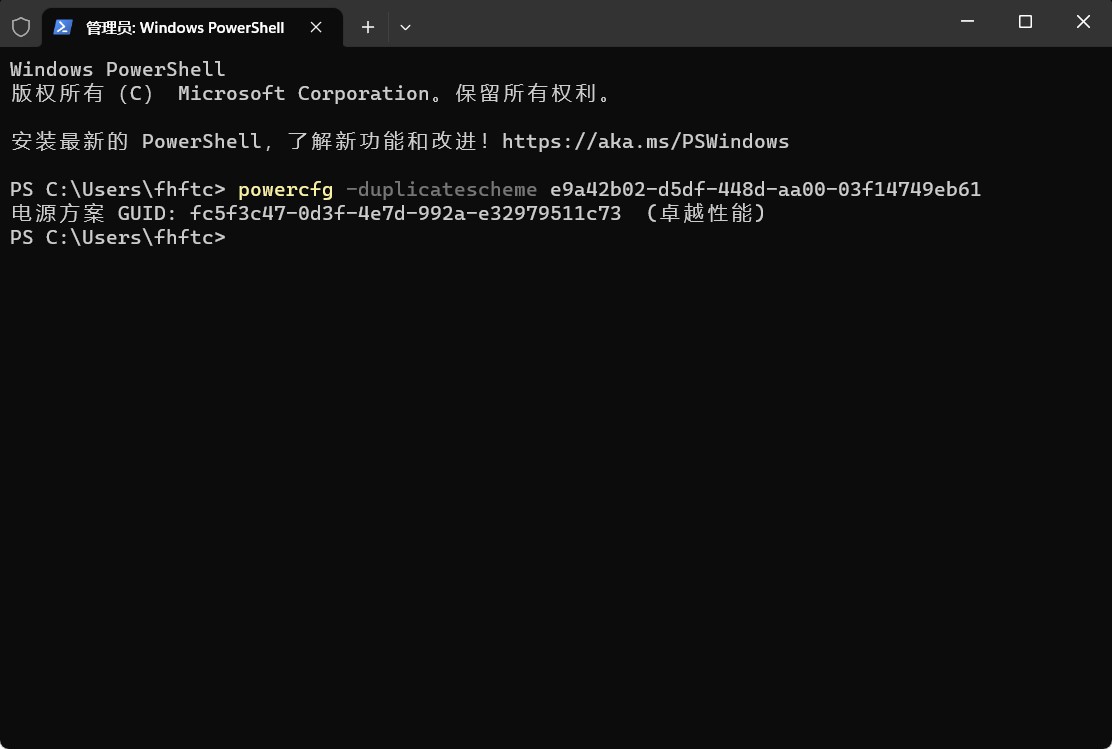Close the Windows PowerShell tab
Viewport: 1112px width, 749px height.
316,27
